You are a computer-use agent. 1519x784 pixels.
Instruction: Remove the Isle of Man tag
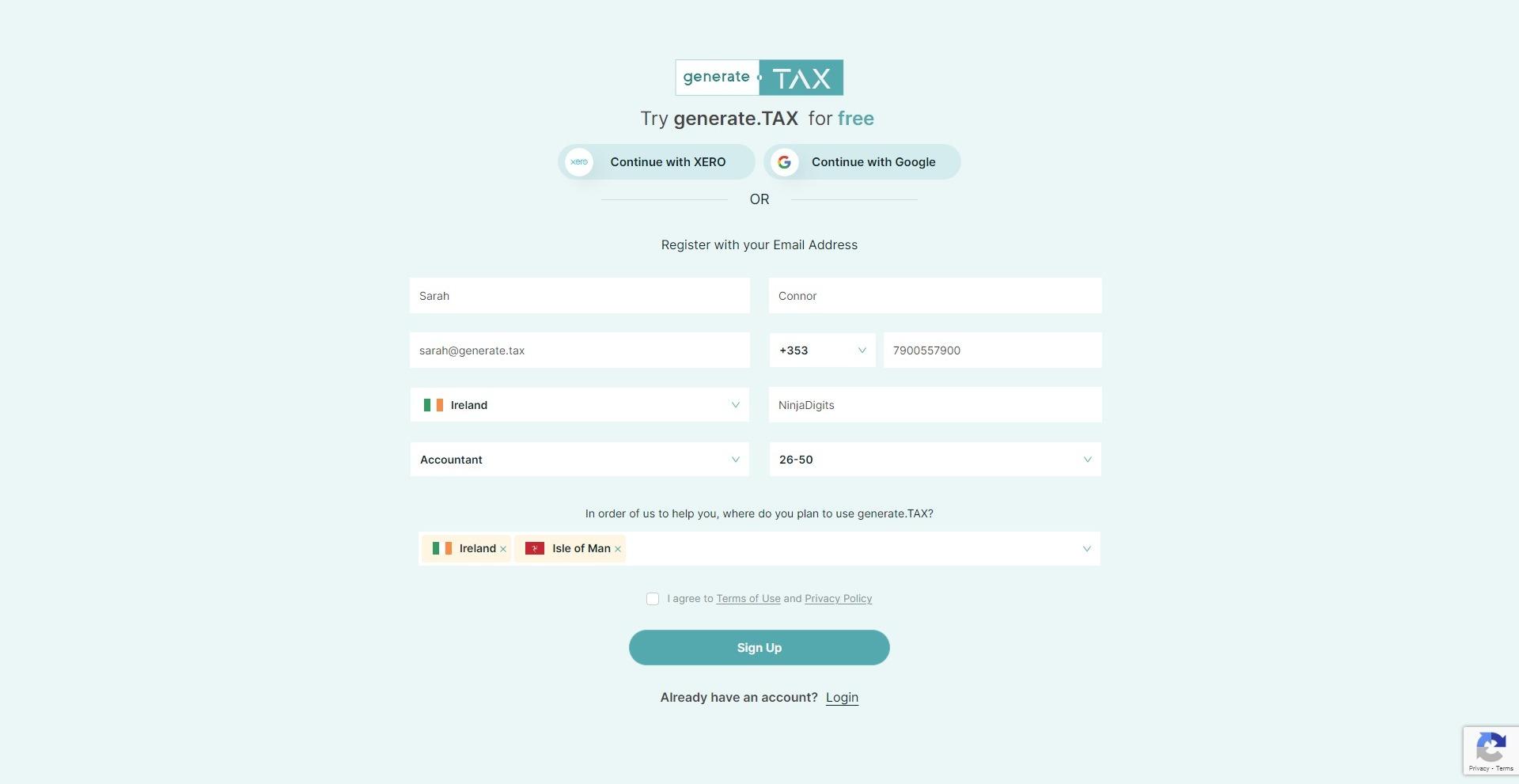[618, 549]
